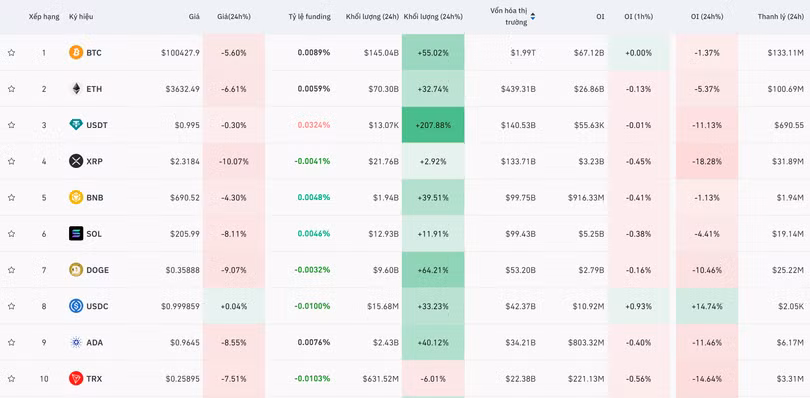Favorite SOL with its star icon
The height and width of the screenshot is (398, 810).
click(x=11, y=233)
